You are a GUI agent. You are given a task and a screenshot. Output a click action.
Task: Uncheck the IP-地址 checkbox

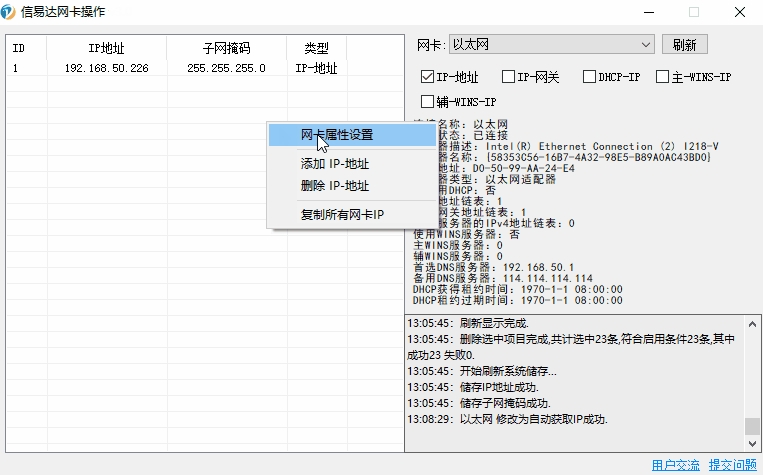[x=428, y=77]
